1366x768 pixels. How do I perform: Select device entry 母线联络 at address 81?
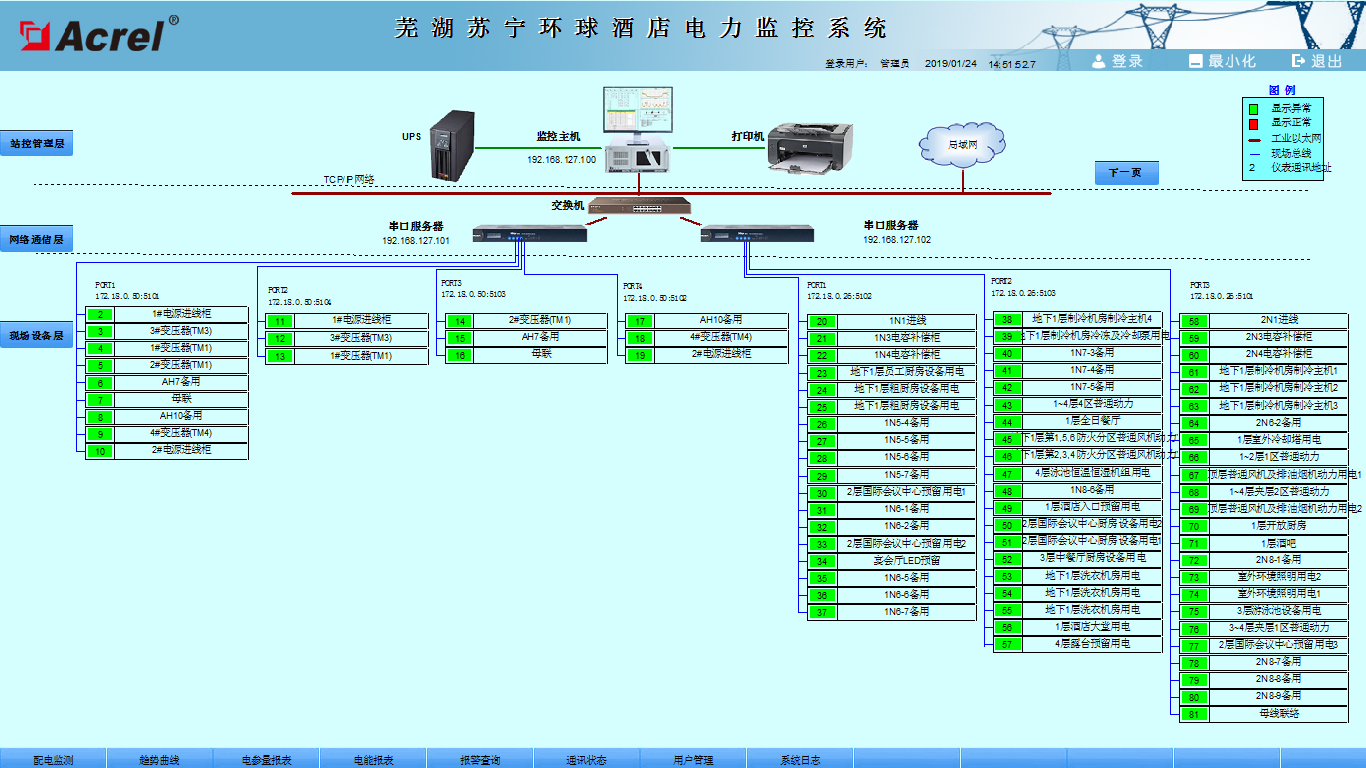pos(1279,714)
